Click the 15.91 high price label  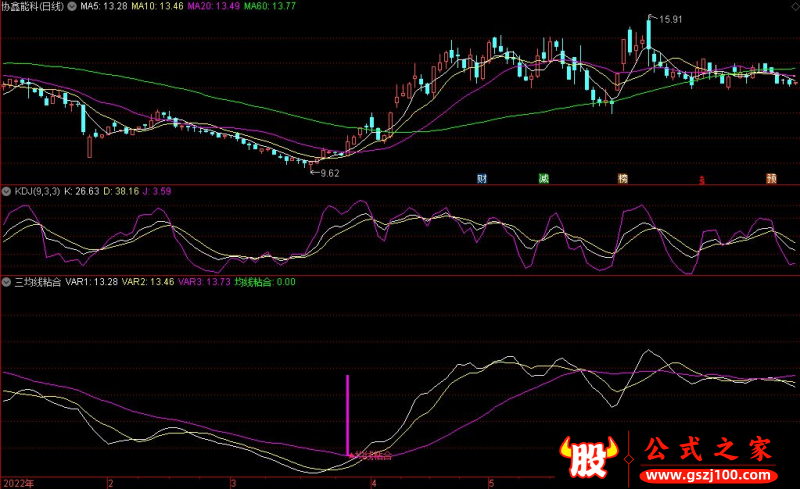(668, 19)
